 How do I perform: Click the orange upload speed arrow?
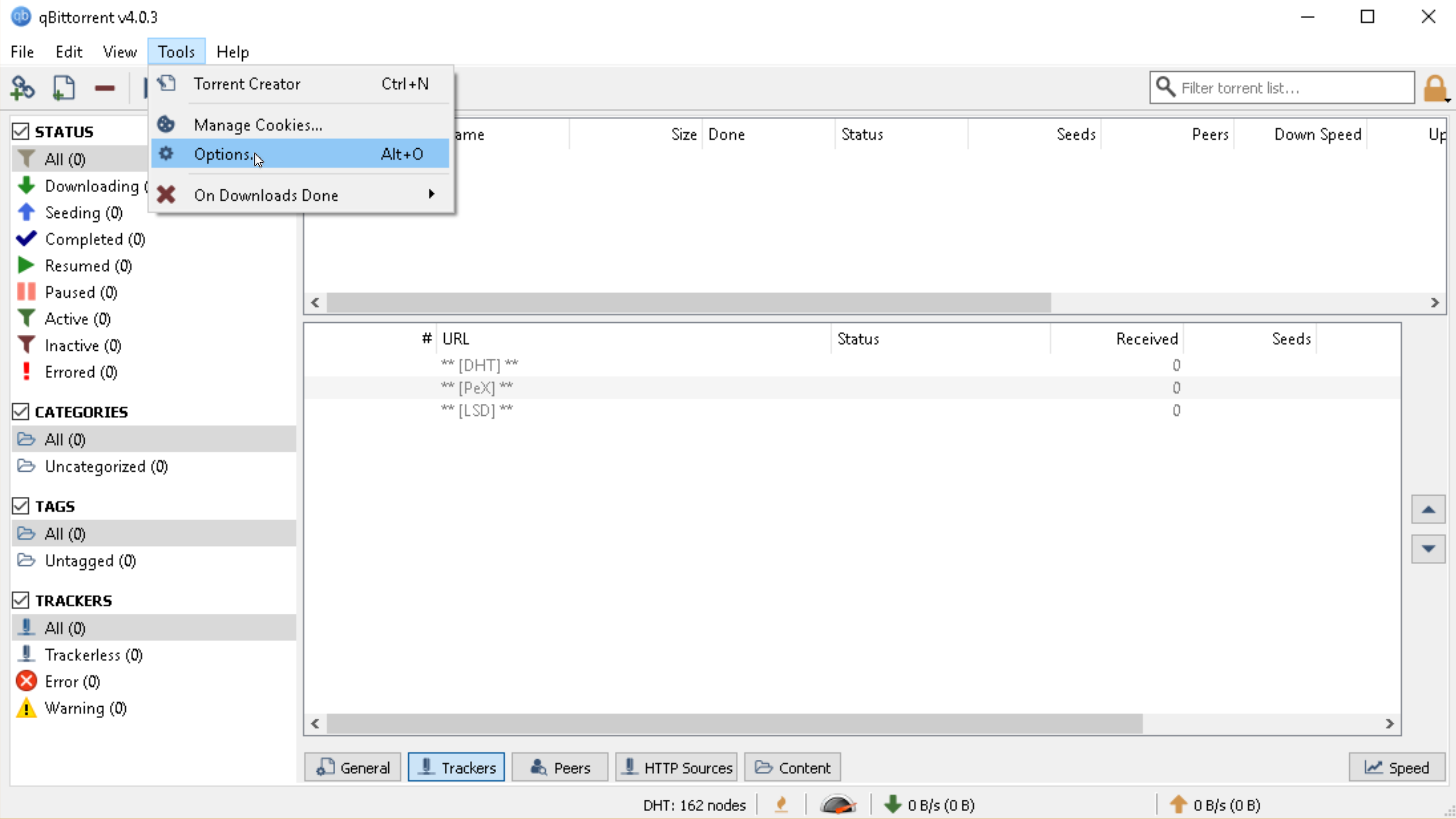[1178, 804]
